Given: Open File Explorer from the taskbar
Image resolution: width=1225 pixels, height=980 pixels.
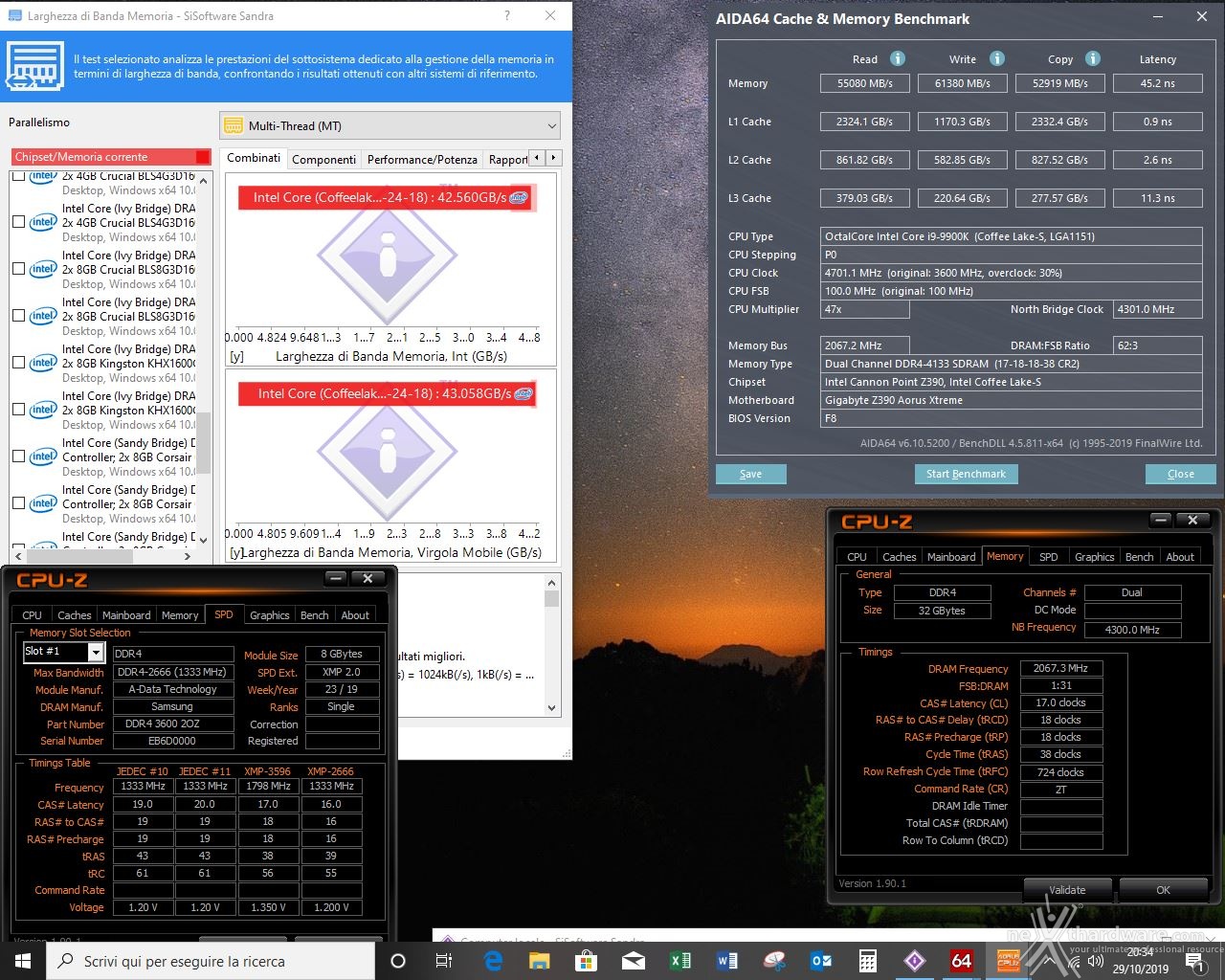Looking at the screenshot, I should point(540,961).
